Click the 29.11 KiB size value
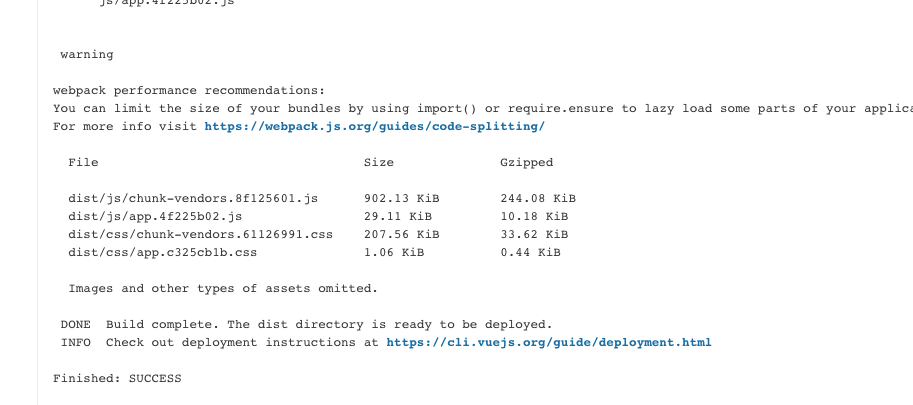The width and height of the screenshot is (913, 405). 398,216
